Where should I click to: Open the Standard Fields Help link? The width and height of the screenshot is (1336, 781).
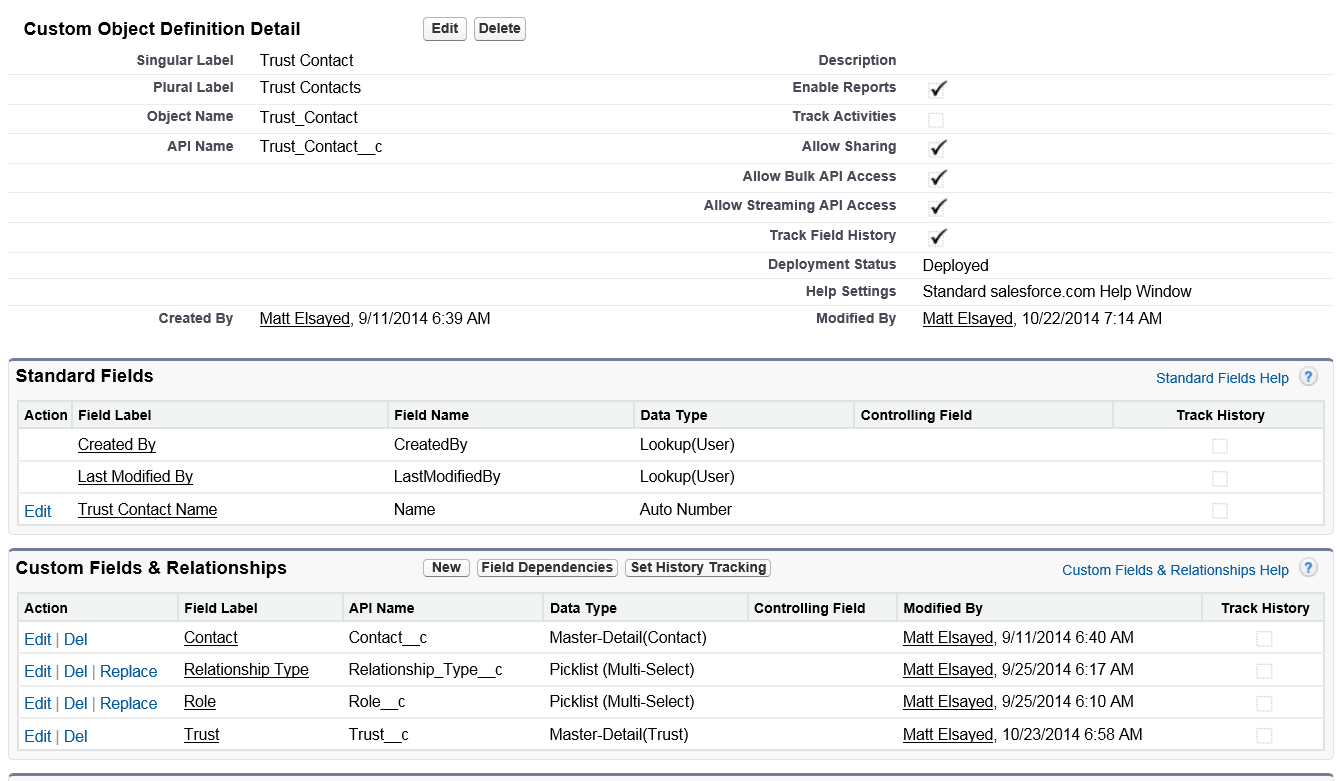point(1222,378)
